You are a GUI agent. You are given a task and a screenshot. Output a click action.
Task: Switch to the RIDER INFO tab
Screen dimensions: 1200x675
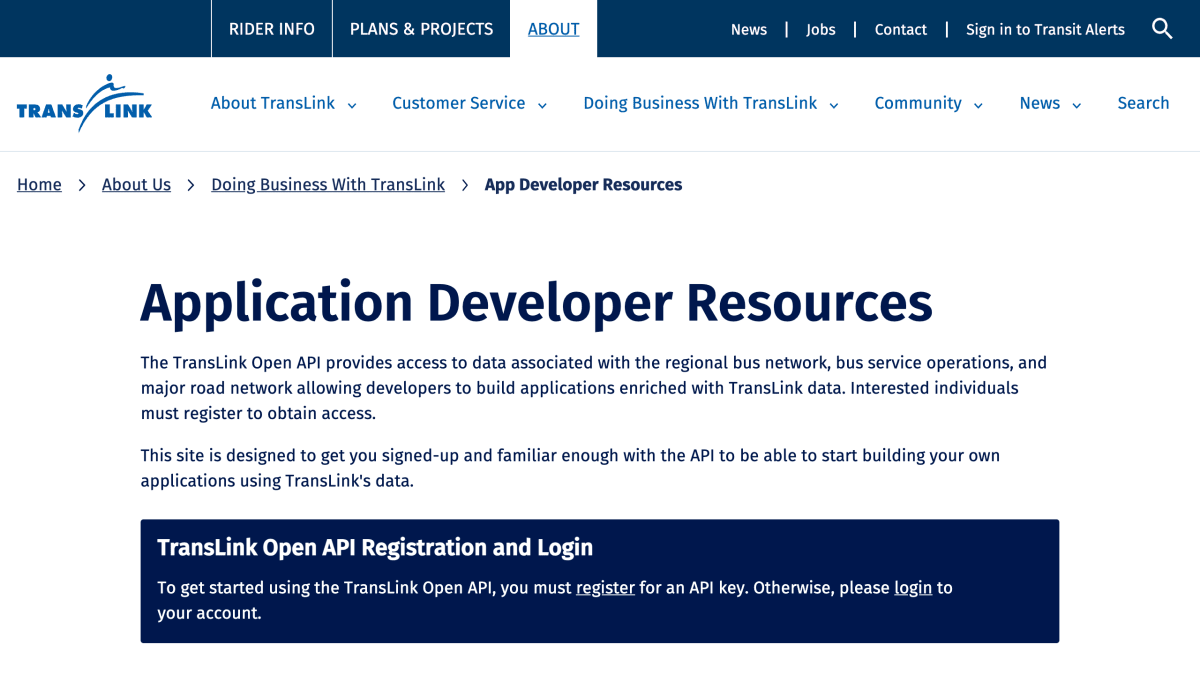[x=272, y=29]
